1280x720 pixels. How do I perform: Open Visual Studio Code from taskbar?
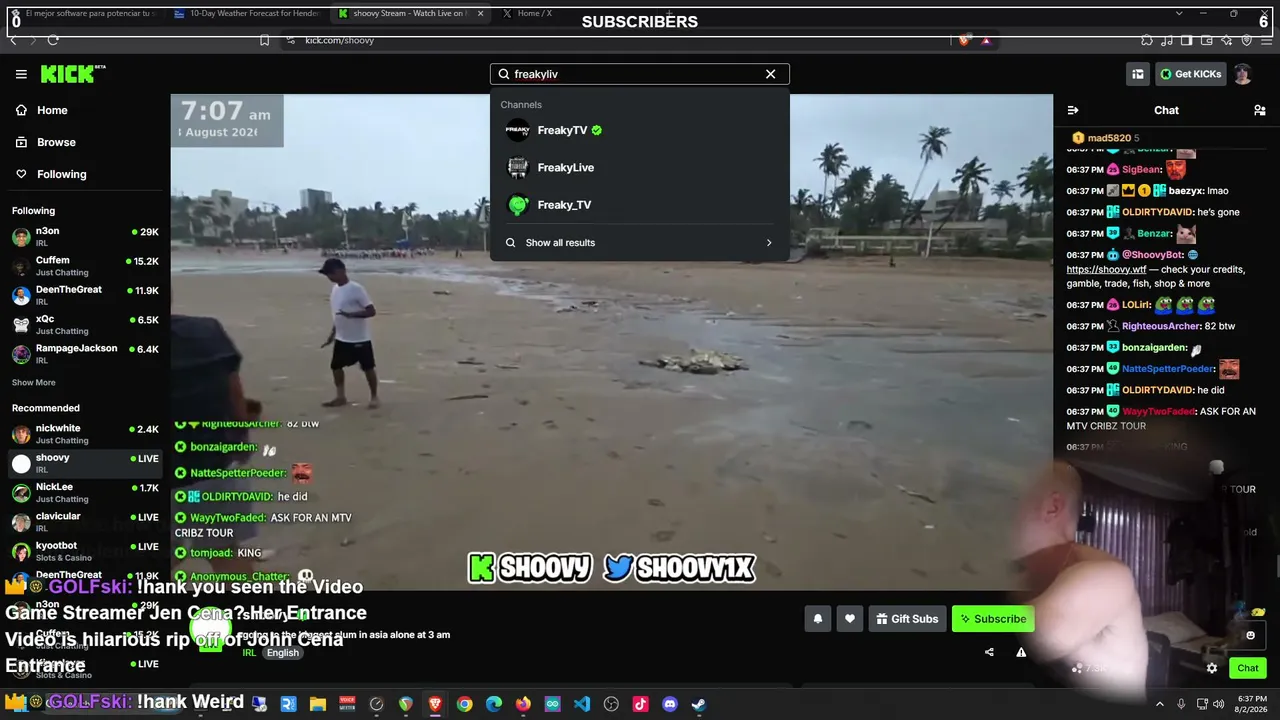click(x=582, y=704)
